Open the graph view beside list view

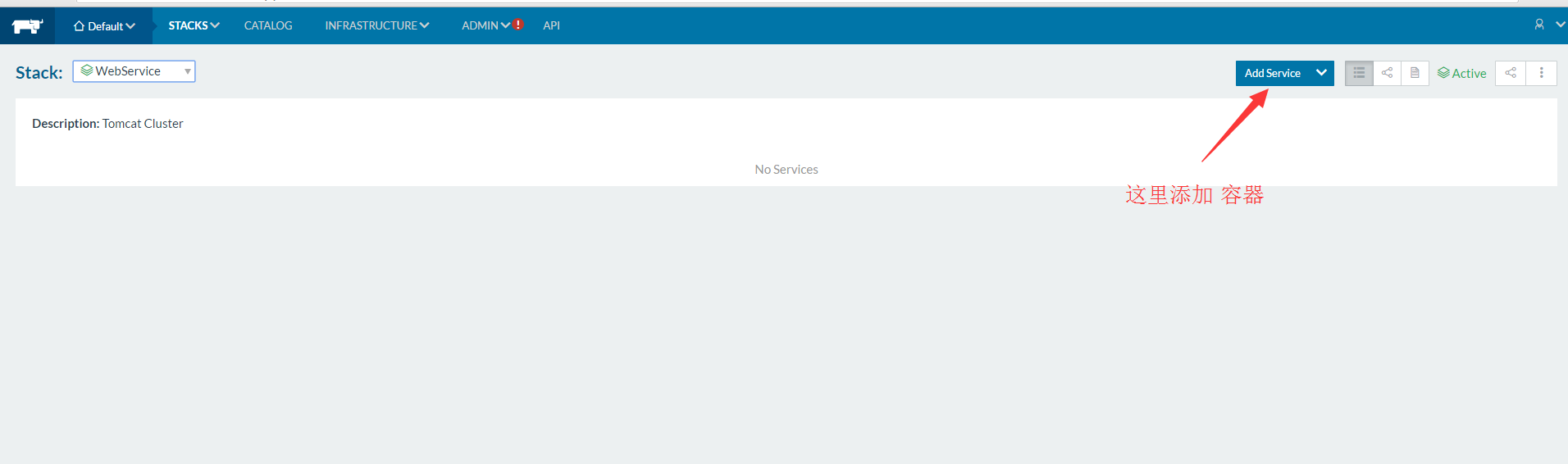[1387, 73]
